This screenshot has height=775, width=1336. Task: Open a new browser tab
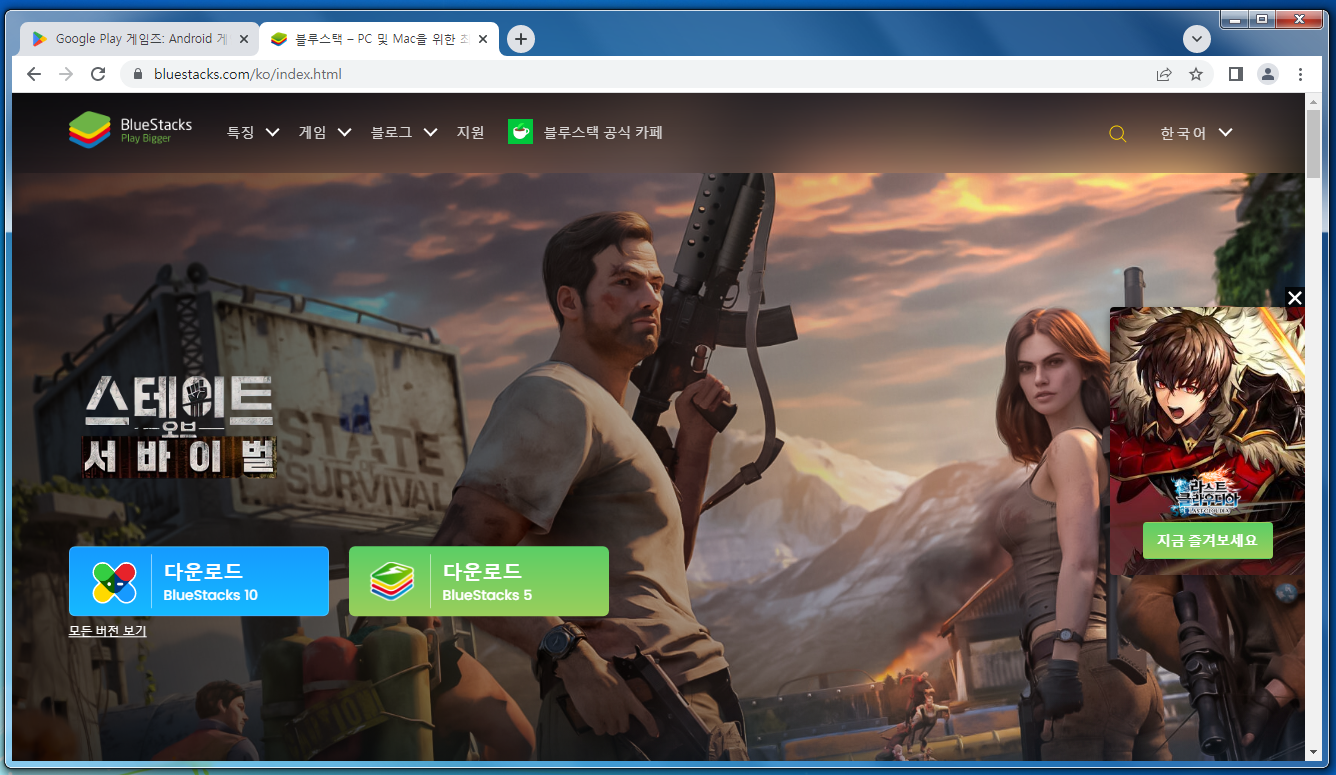(521, 39)
